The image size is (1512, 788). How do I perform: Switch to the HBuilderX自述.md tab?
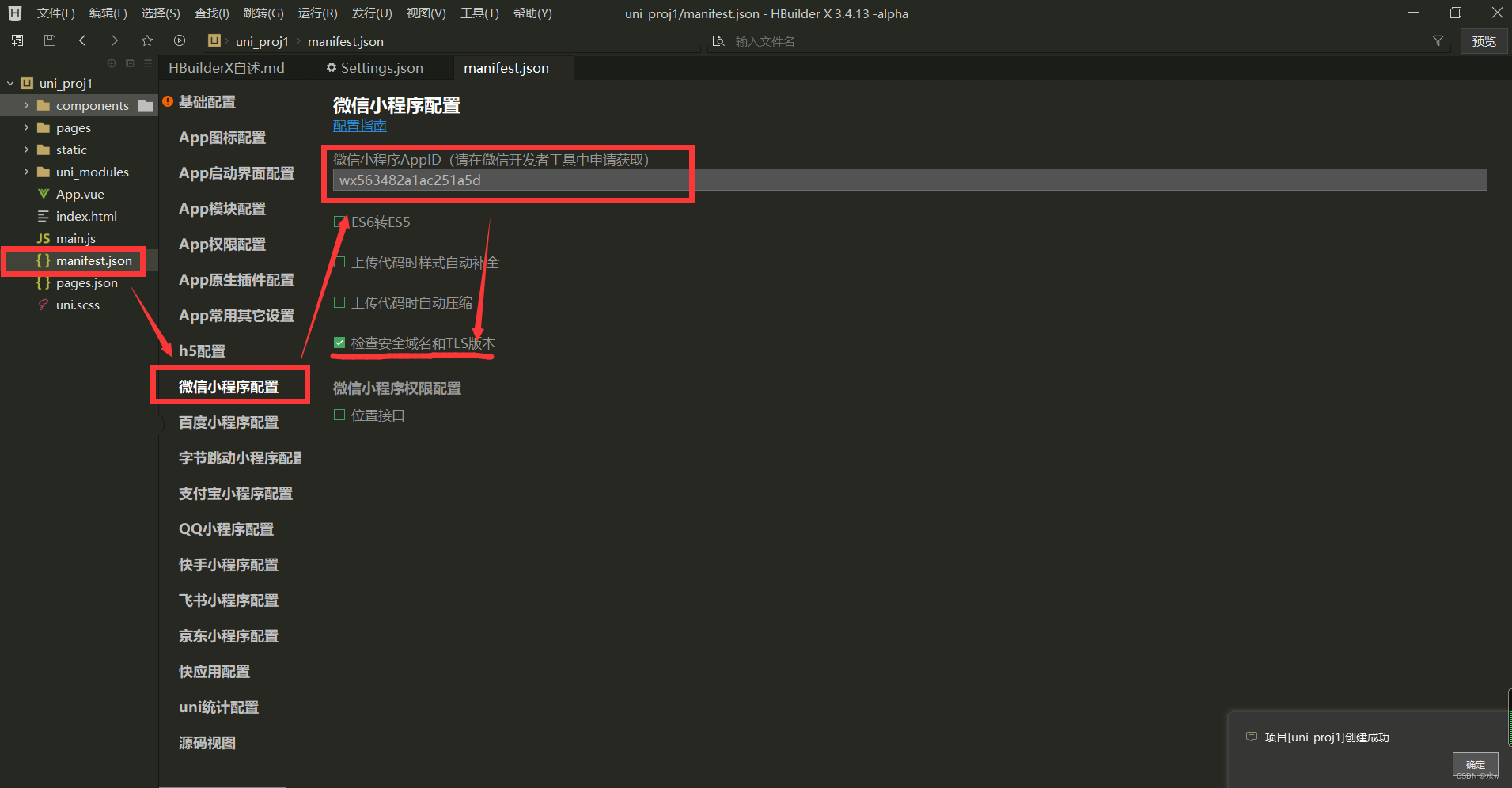tap(226, 68)
